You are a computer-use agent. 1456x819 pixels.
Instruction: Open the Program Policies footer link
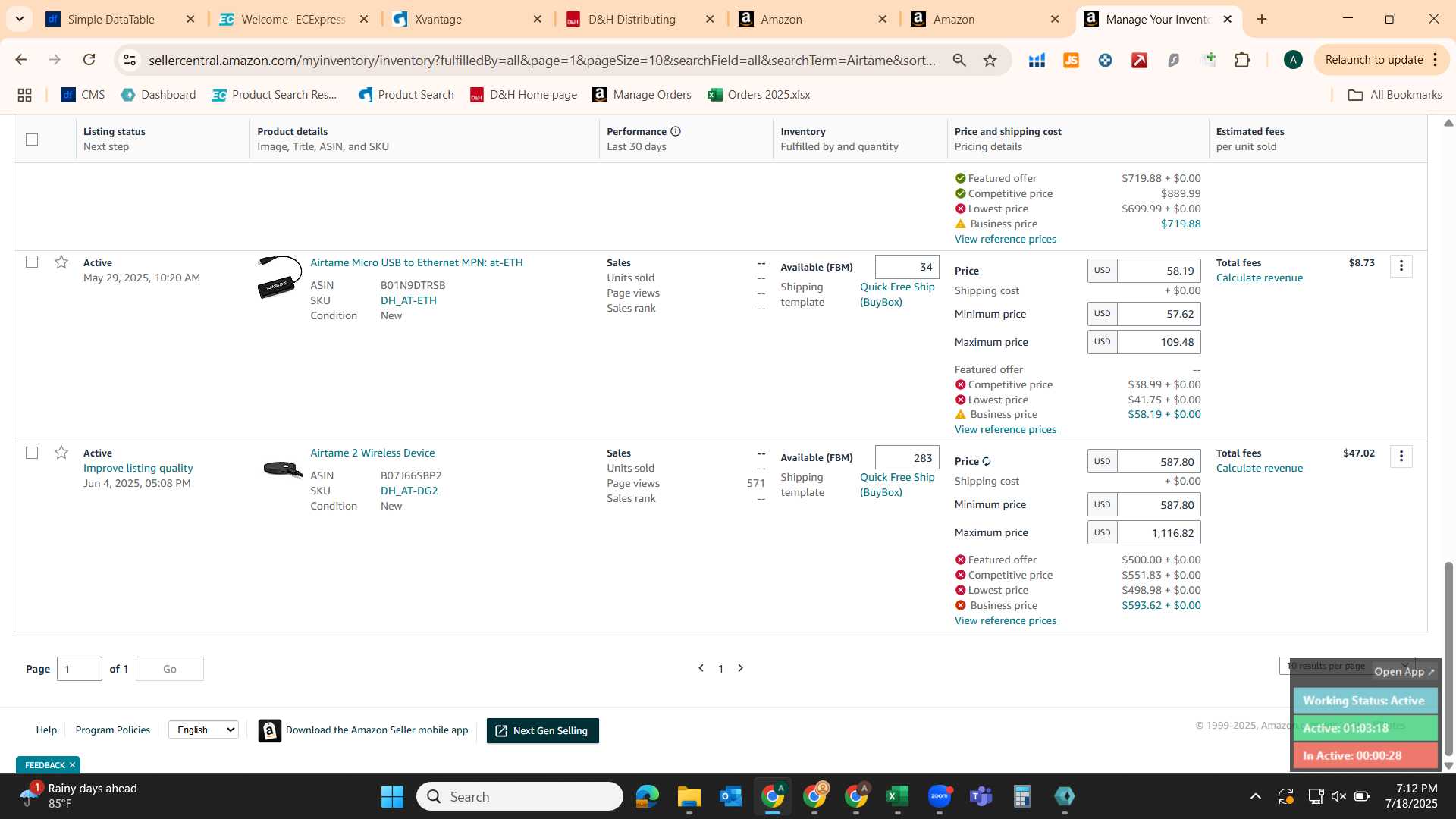(x=112, y=730)
